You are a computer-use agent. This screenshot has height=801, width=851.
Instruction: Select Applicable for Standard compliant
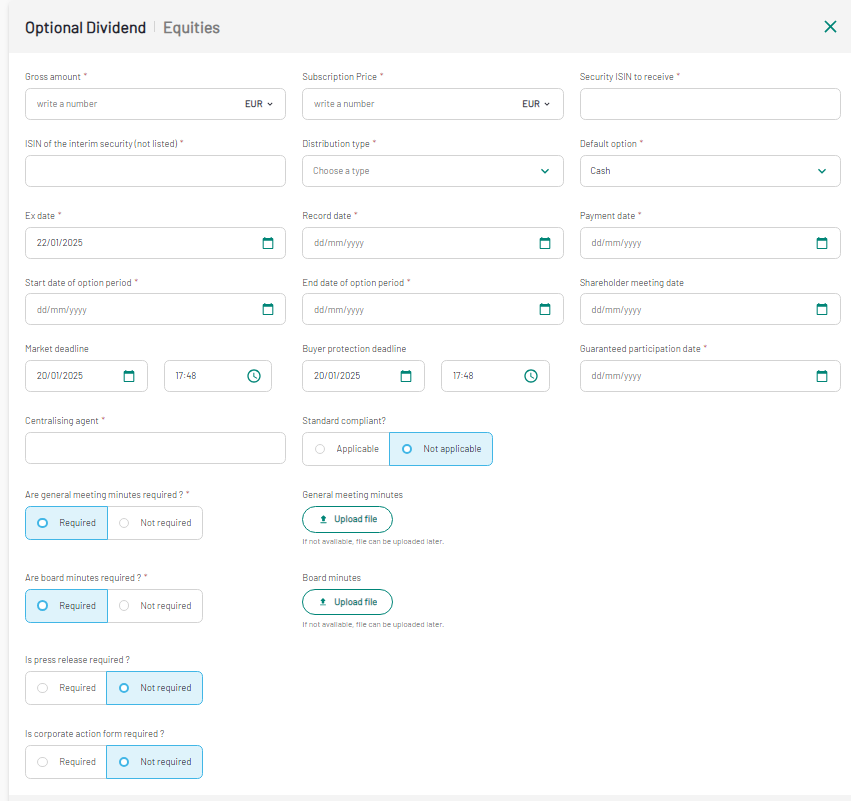pos(346,449)
